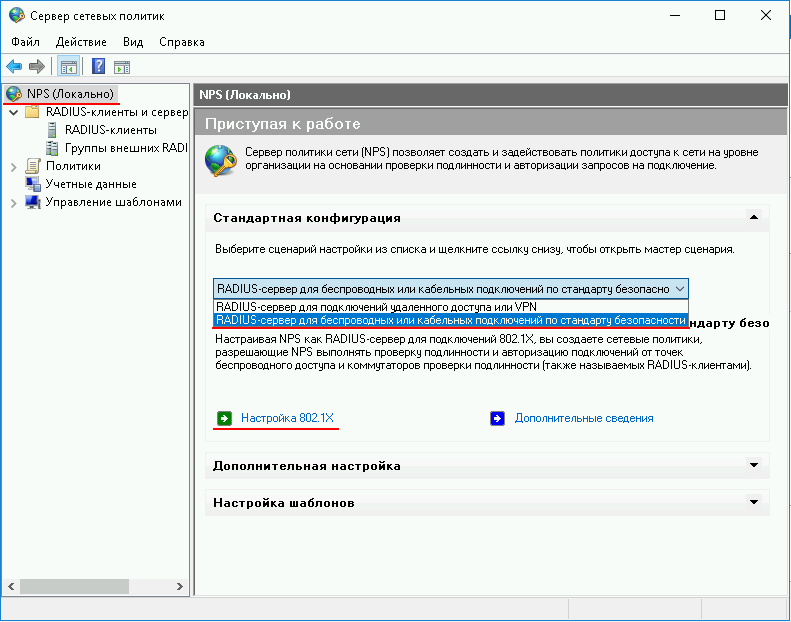Maximize the Сервер сетевых политик window
Viewport: 791px width, 622px height.
pyautogui.click(x=720, y=16)
